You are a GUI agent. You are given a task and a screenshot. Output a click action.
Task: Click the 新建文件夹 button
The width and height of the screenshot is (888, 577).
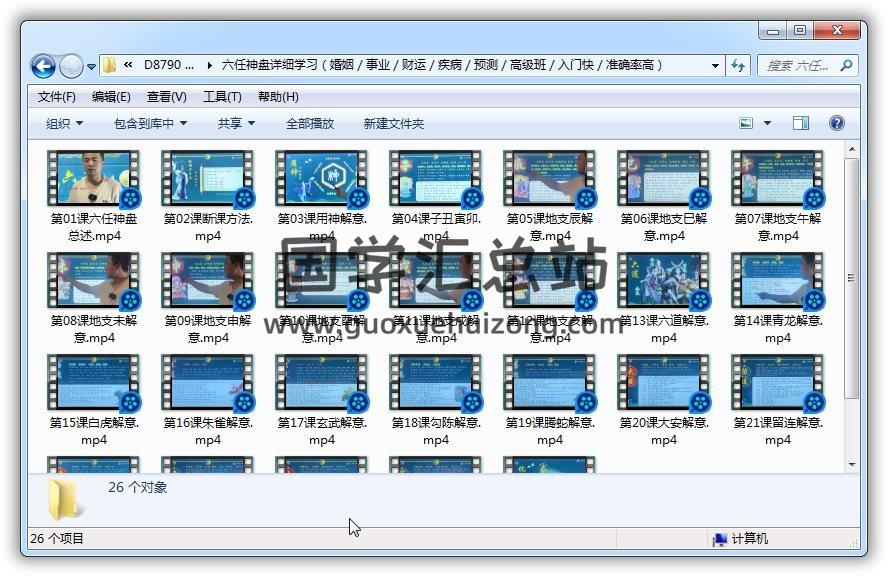pos(394,123)
